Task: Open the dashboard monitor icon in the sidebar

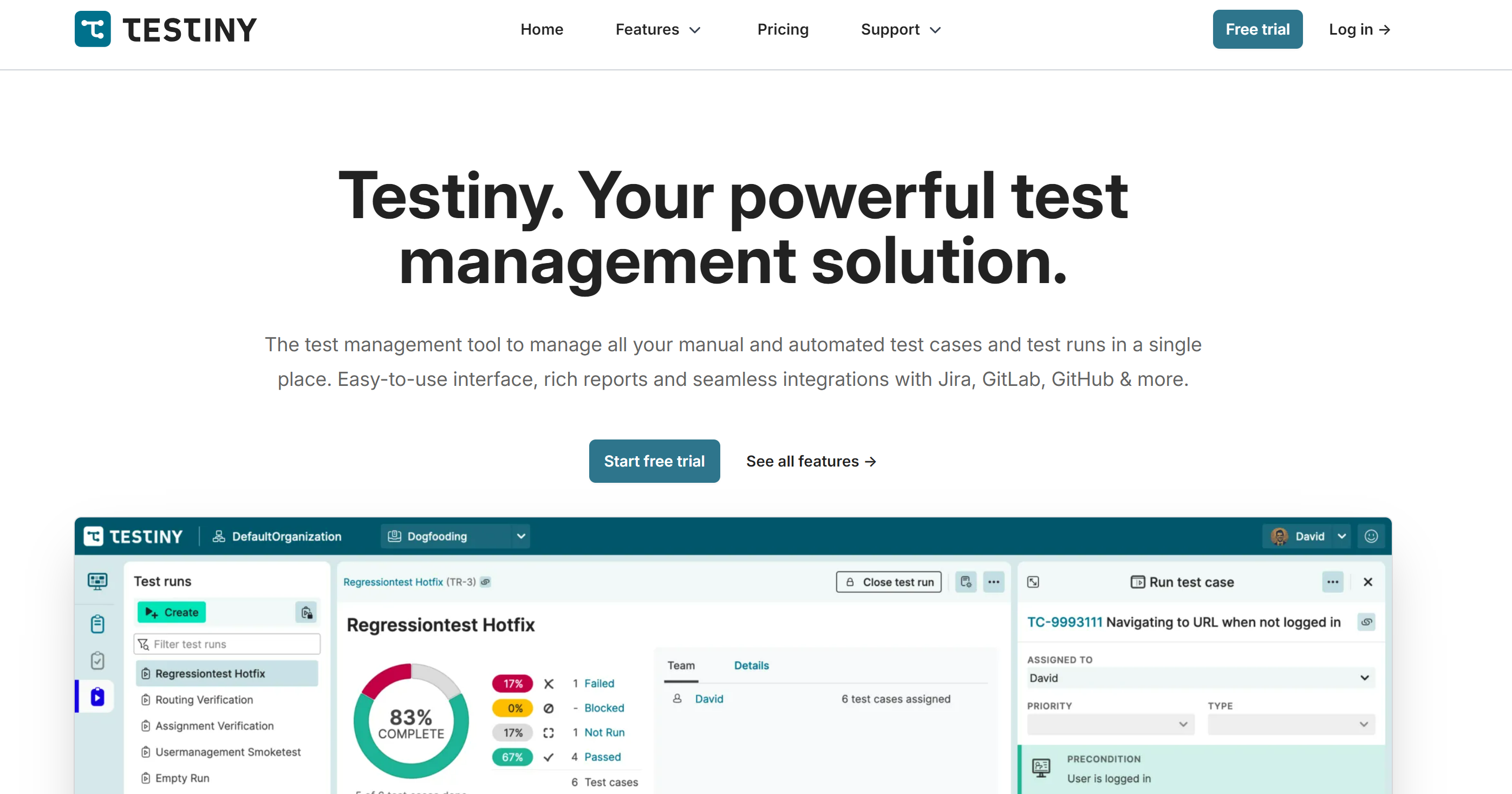Action: pos(97,581)
